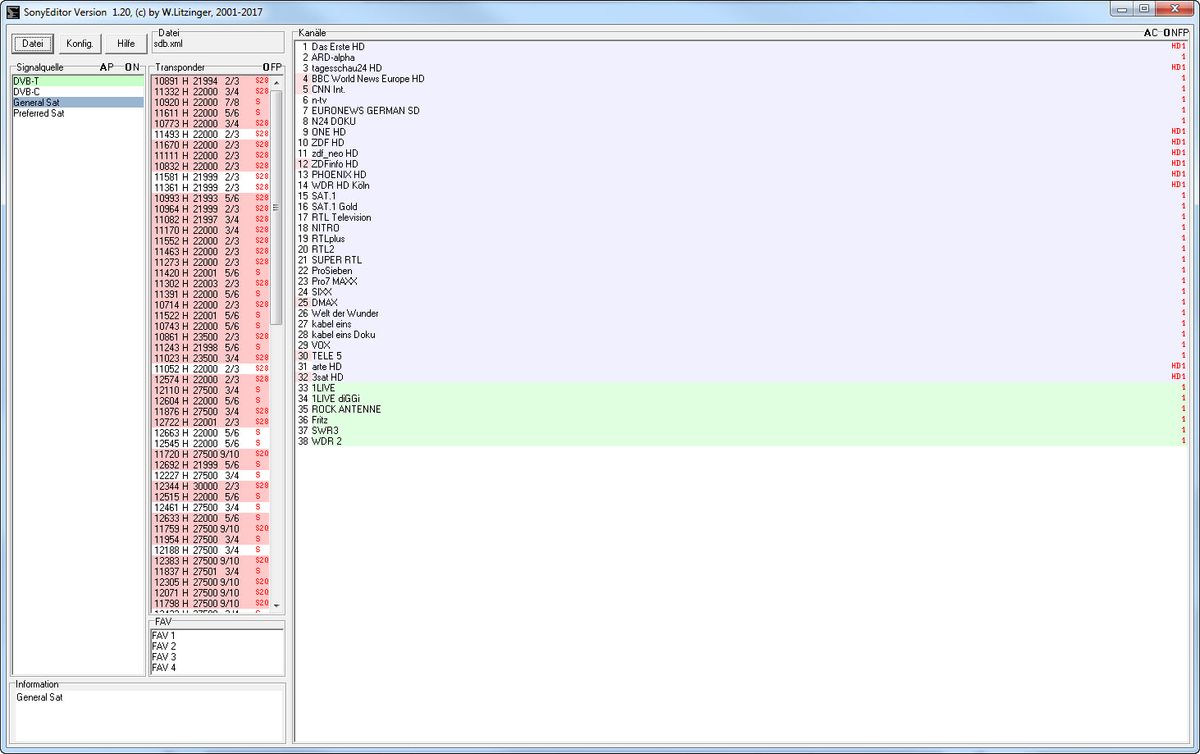Select channel BBC World News Europe HD
This screenshot has height=754, width=1200.
point(742,79)
